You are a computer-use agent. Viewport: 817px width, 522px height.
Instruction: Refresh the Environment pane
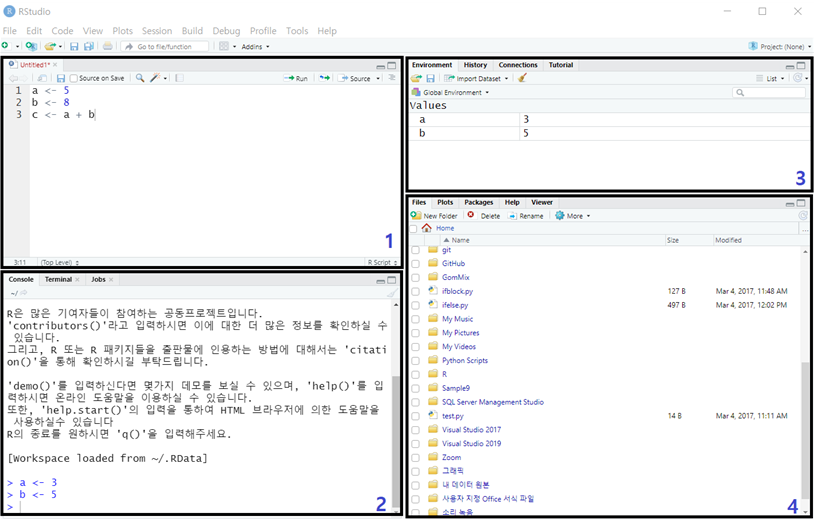click(x=797, y=78)
